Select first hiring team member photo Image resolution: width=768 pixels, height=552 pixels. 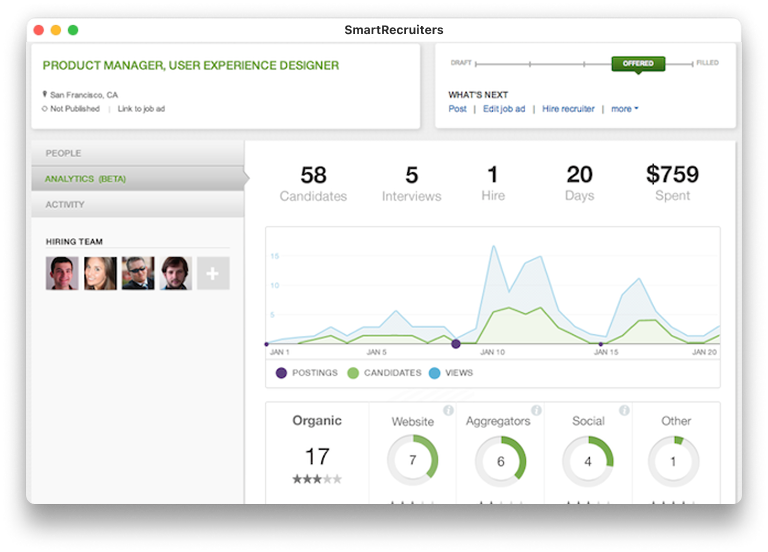[x=62, y=273]
